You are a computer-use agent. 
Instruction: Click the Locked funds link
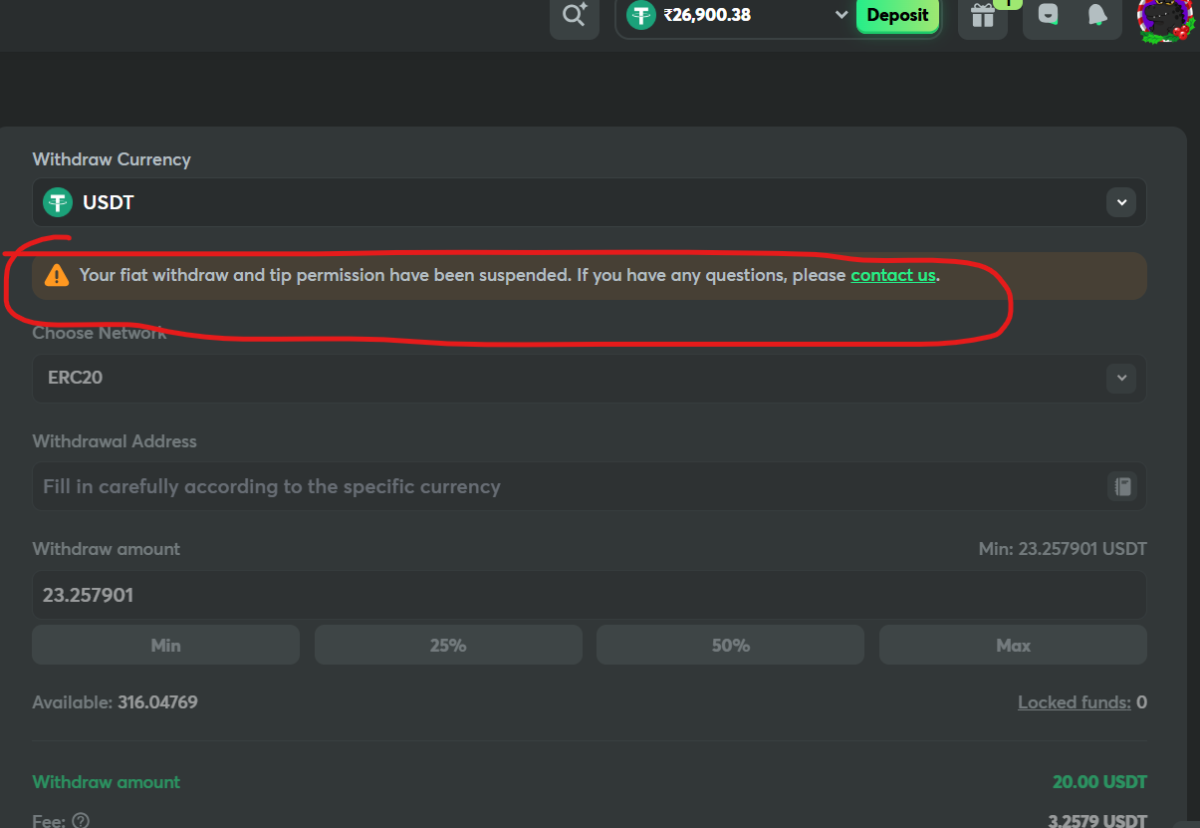click(1074, 702)
